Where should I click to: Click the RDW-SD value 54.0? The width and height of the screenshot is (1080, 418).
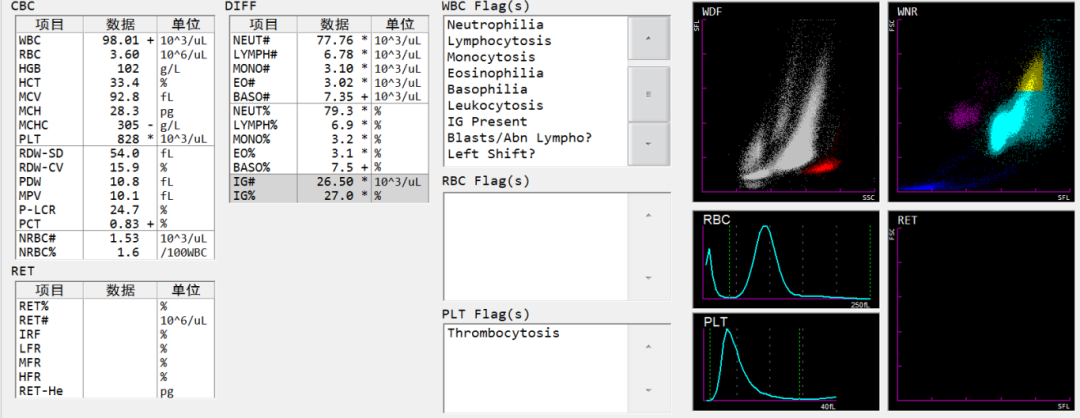point(127,154)
